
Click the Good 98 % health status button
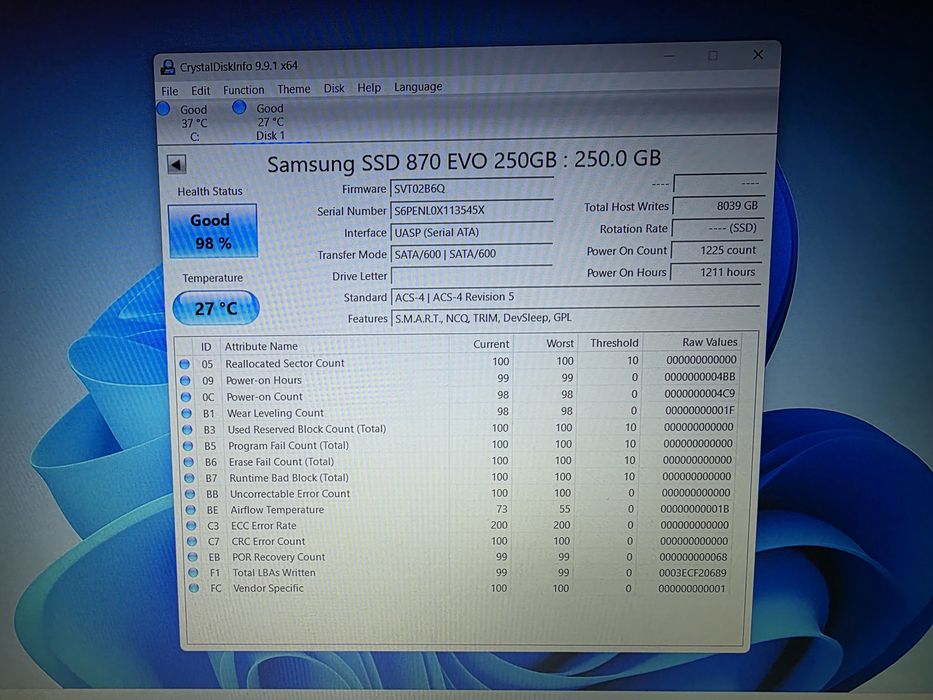coord(213,232)
